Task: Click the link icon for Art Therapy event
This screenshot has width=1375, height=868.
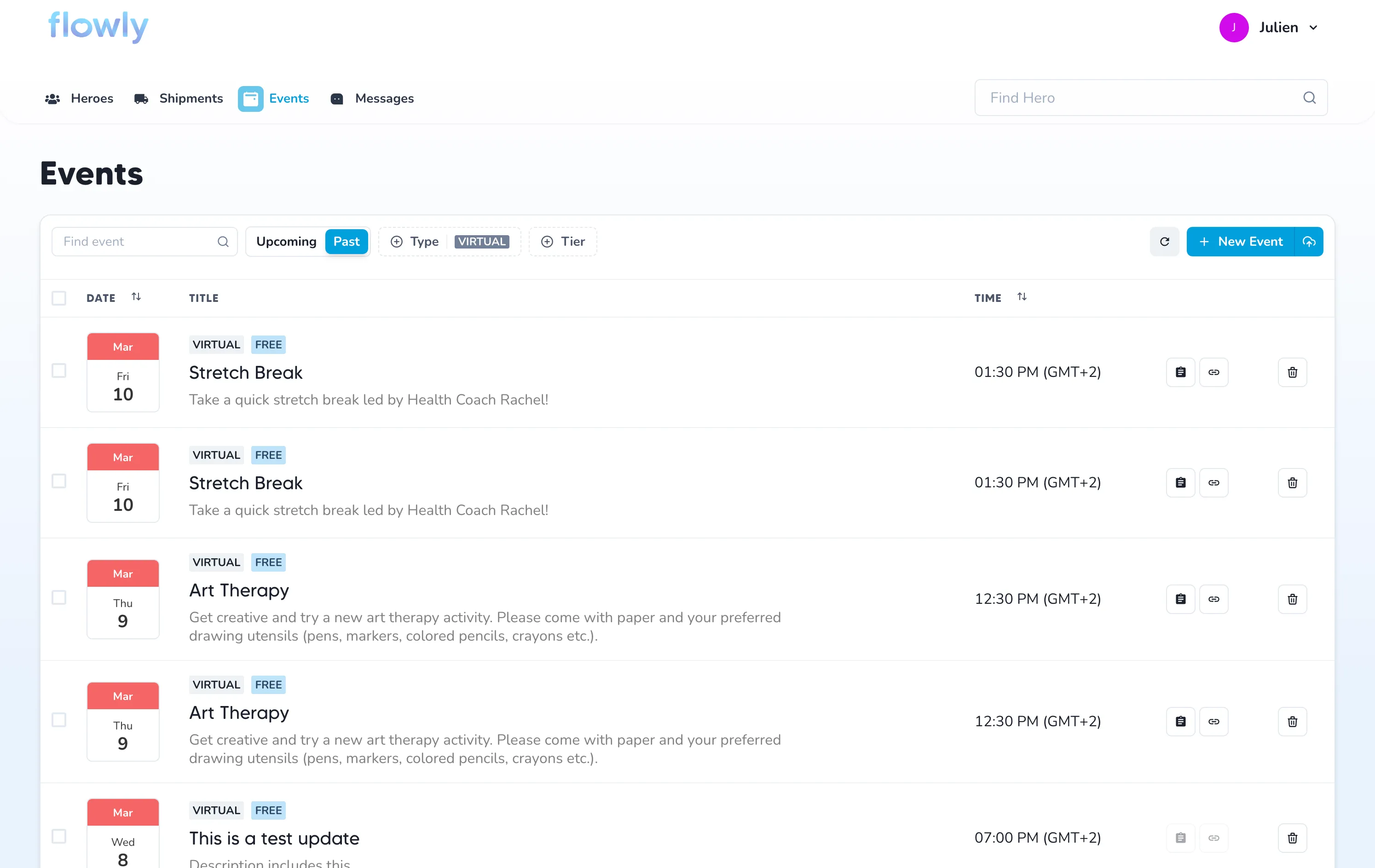Action: 1214,598
